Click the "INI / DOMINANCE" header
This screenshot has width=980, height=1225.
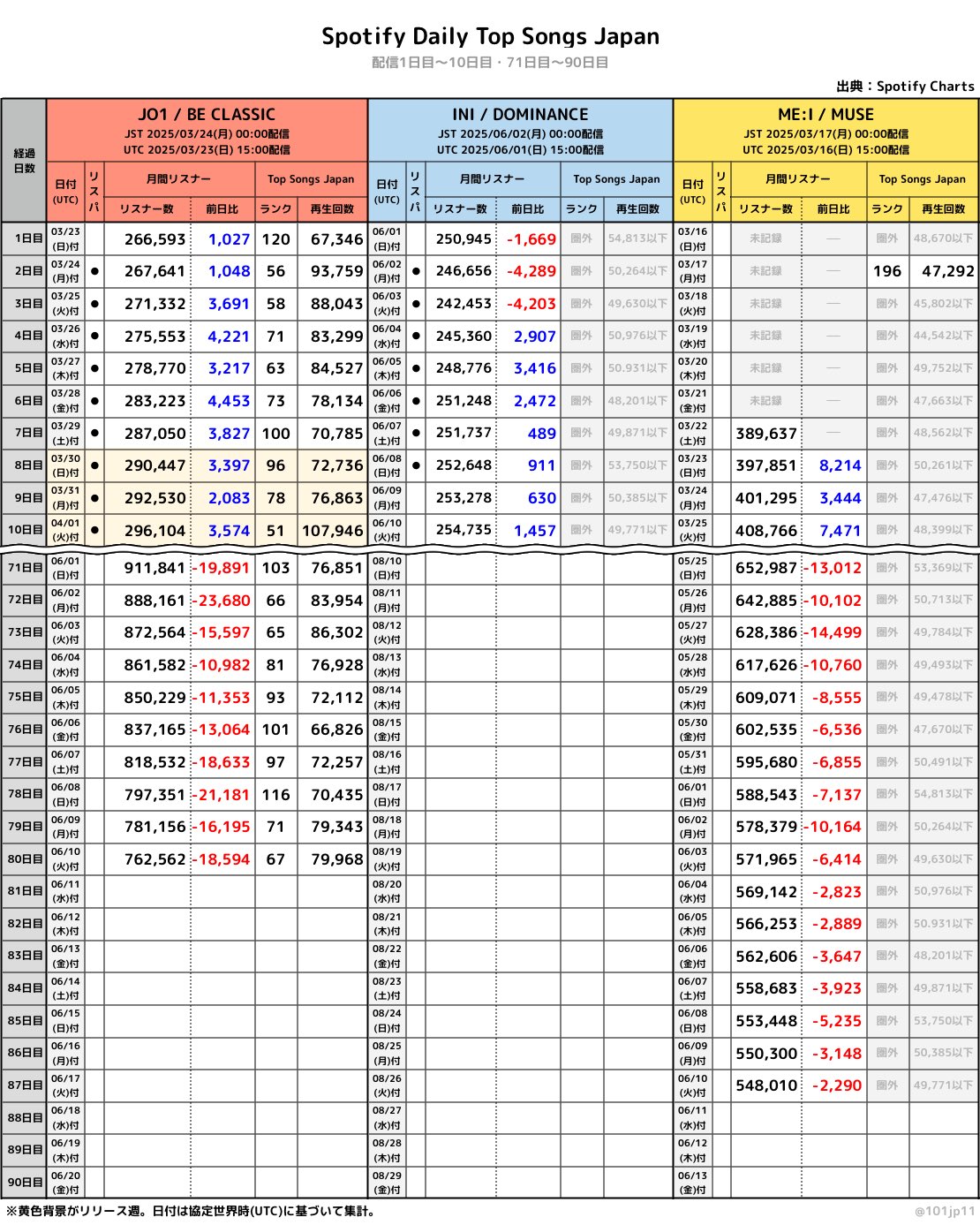[x=520, y=114]
